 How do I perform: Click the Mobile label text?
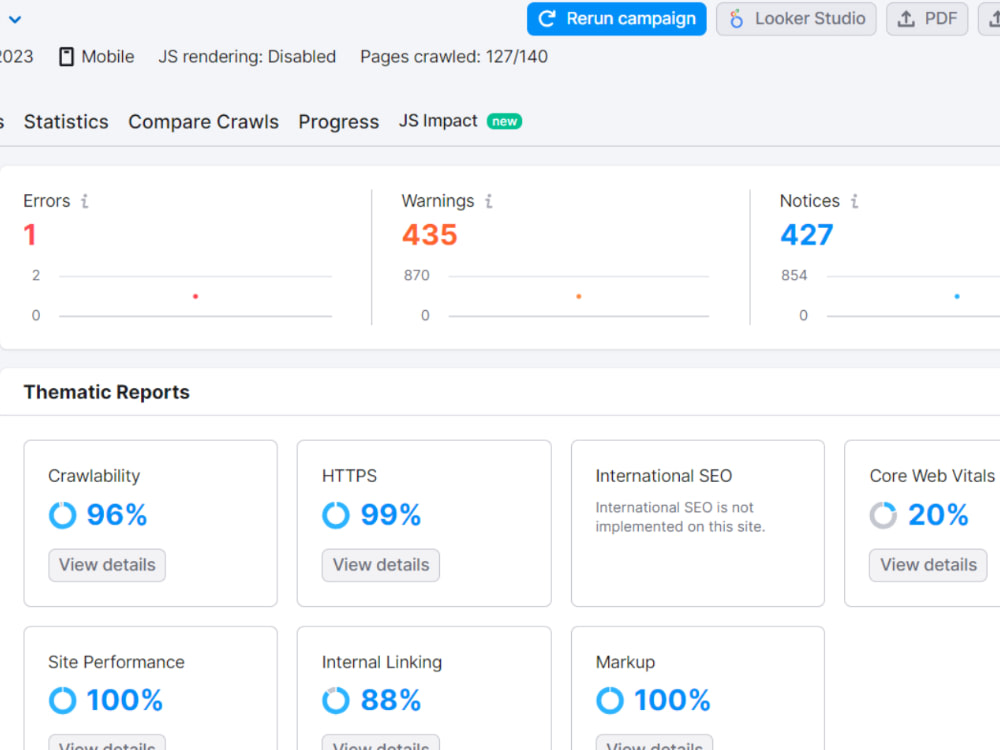point(108,57)
